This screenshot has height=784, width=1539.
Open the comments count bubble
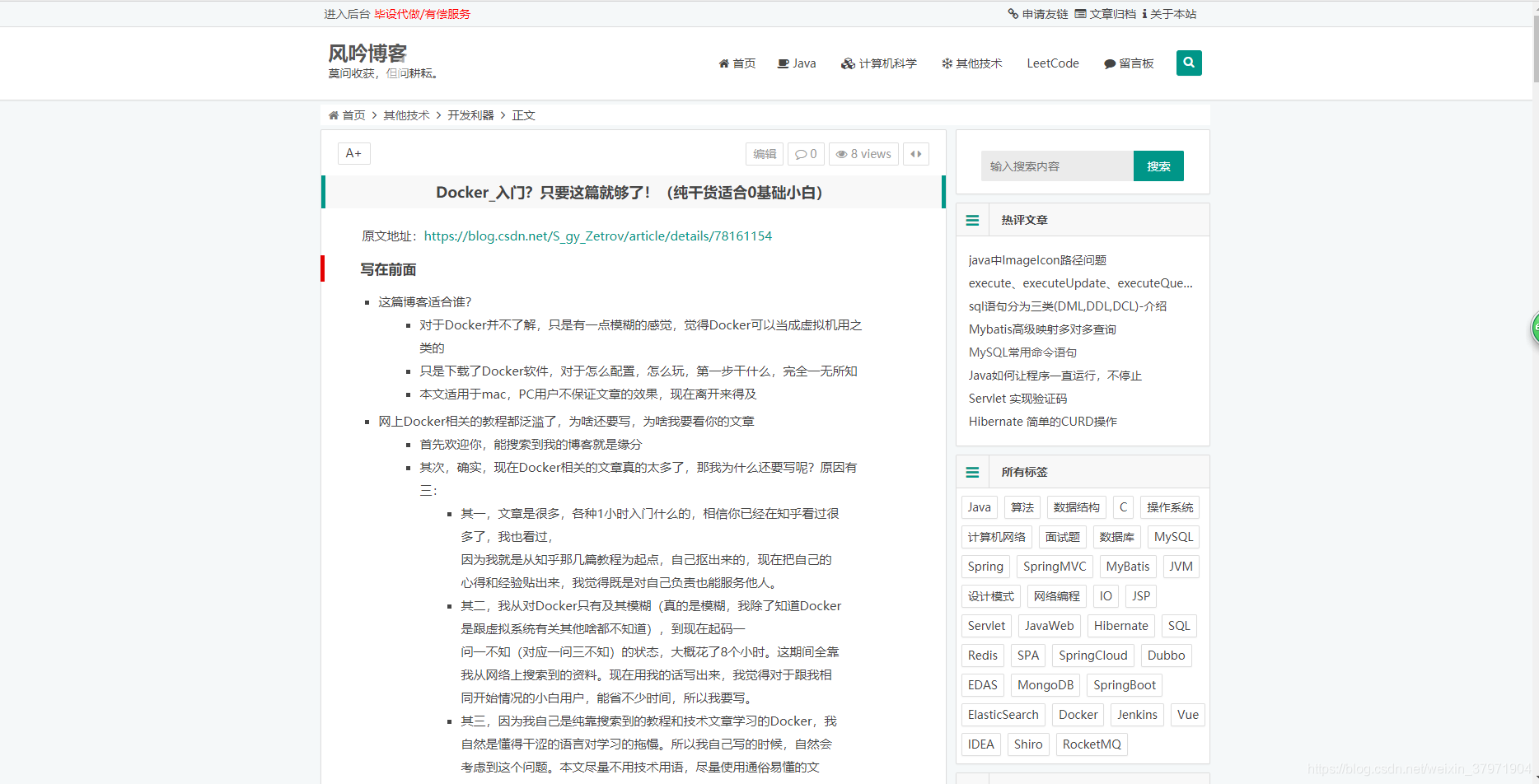click(x=806, y=154)
